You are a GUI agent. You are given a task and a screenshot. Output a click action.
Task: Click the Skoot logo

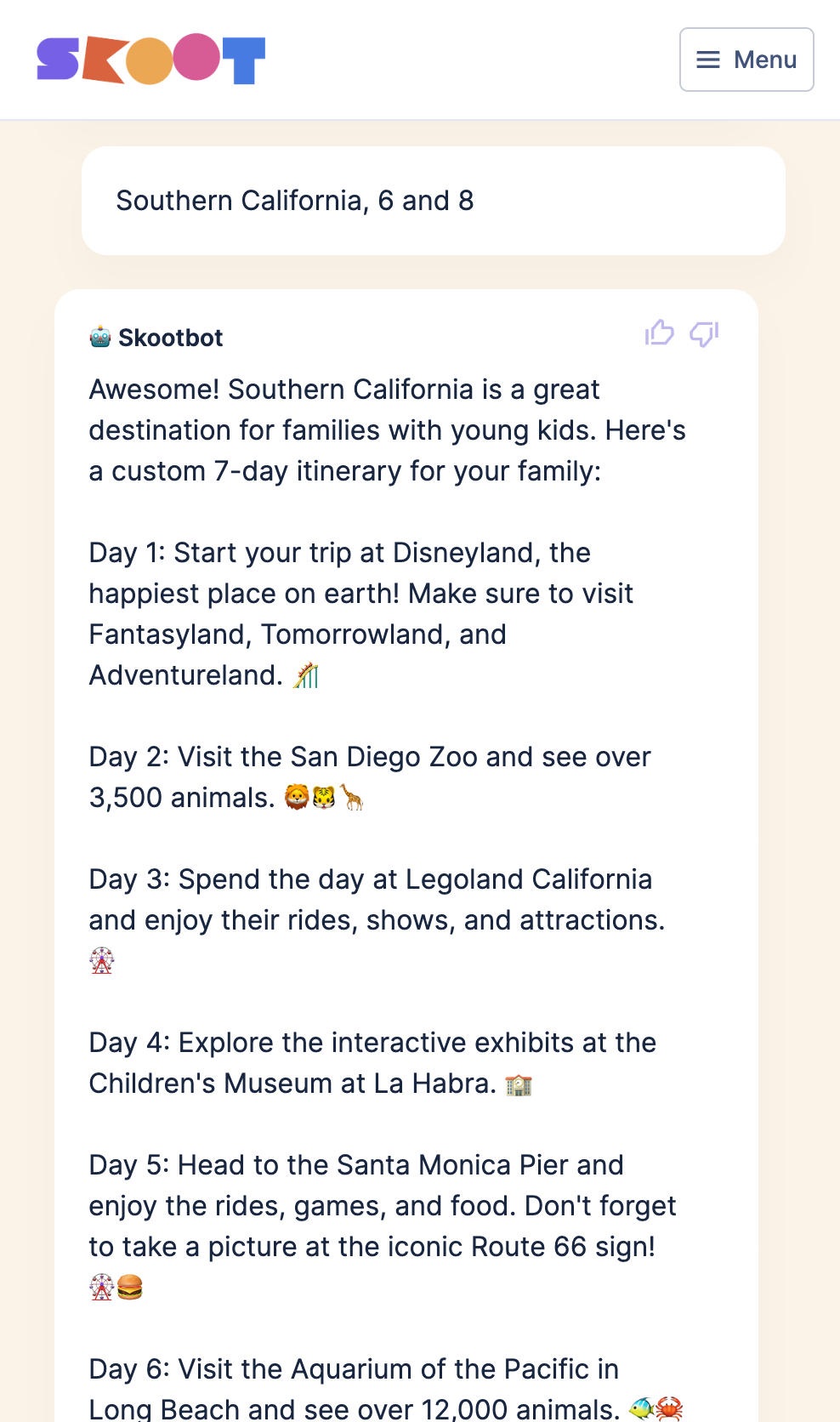click(151, 60)
